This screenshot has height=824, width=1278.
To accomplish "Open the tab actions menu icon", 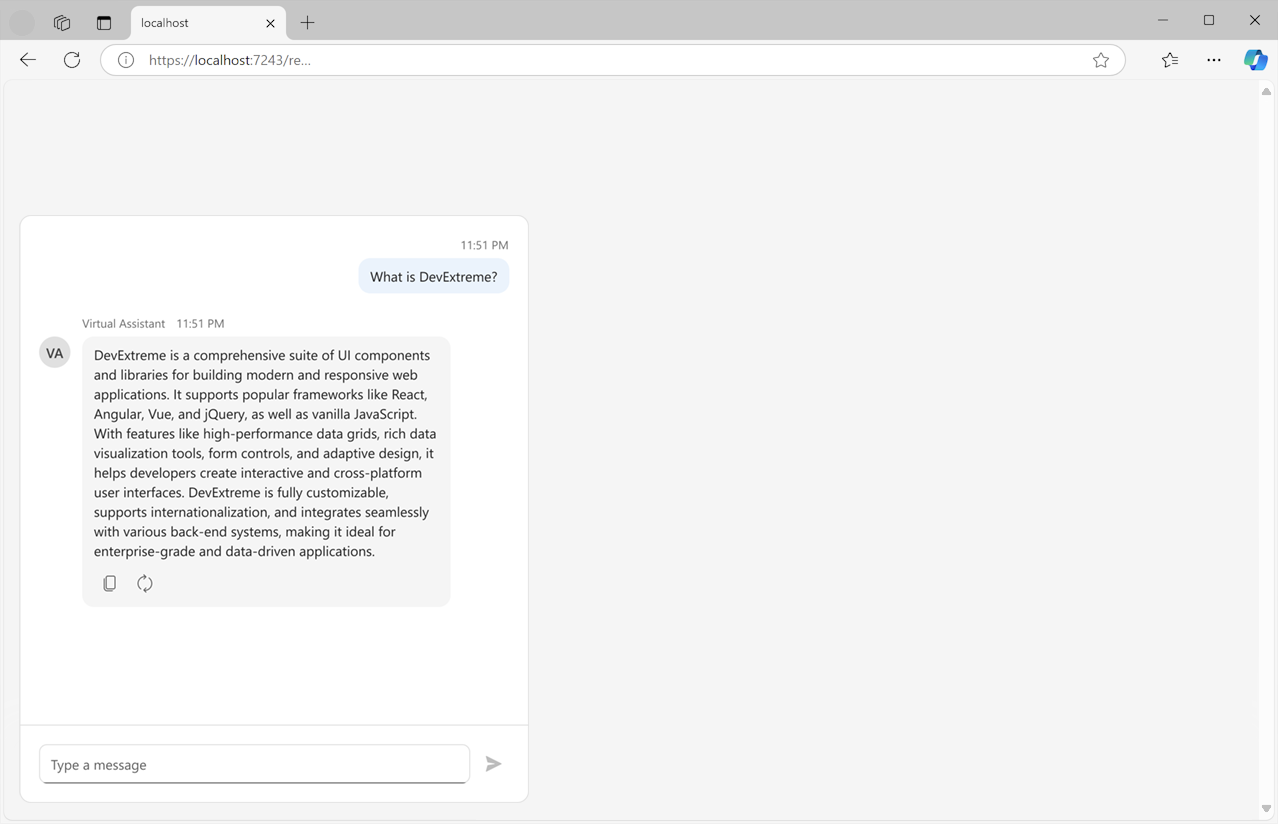I will click(104, 22).
